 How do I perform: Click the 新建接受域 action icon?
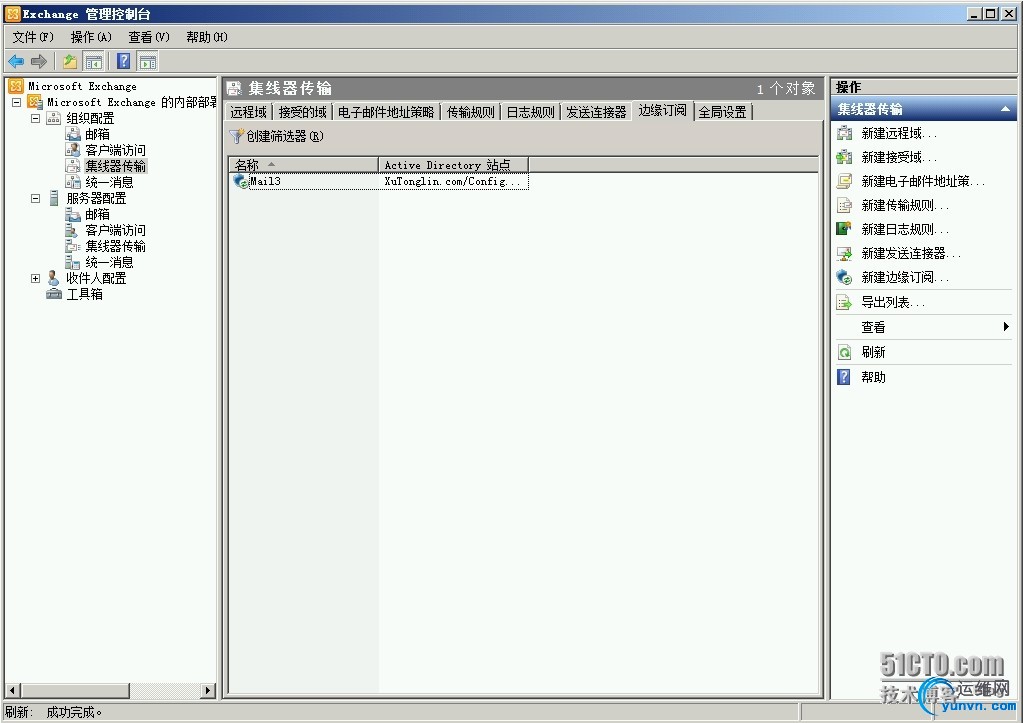pyautogui.click(x=844, y=157)
